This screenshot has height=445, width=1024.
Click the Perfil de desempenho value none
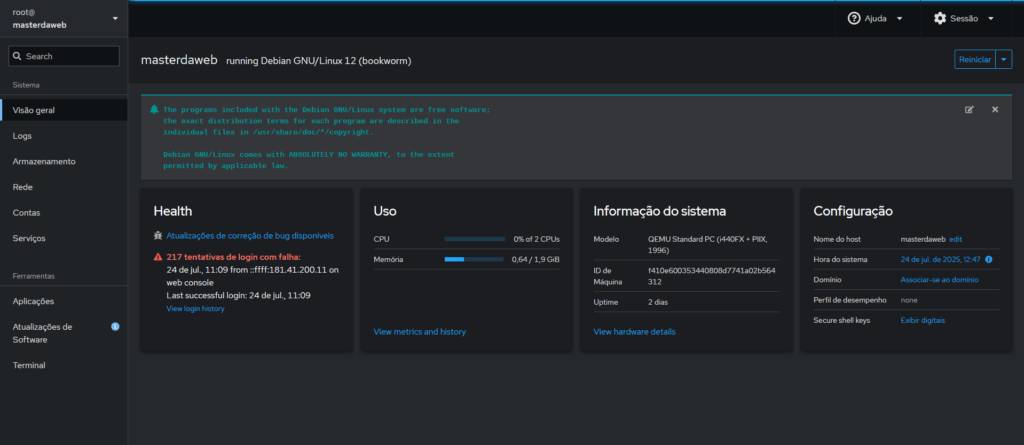tap(909, 300)
